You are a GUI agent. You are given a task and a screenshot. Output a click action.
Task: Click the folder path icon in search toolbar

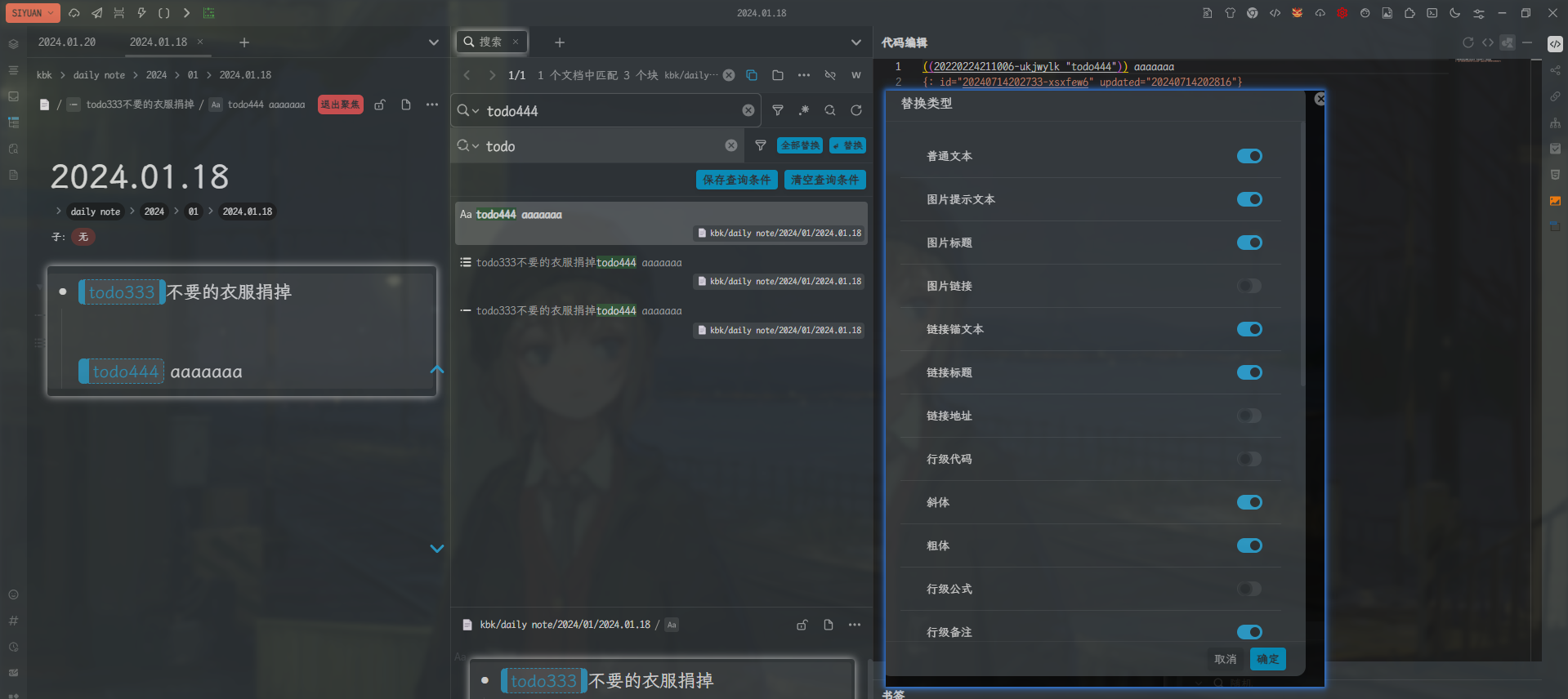[x=778, y=75]
